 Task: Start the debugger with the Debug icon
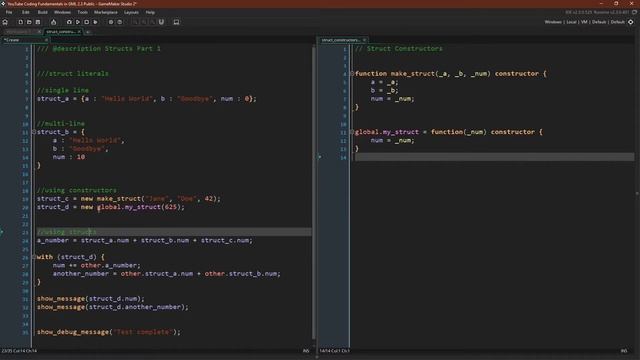pyautogui.click(x=69, y=22)
